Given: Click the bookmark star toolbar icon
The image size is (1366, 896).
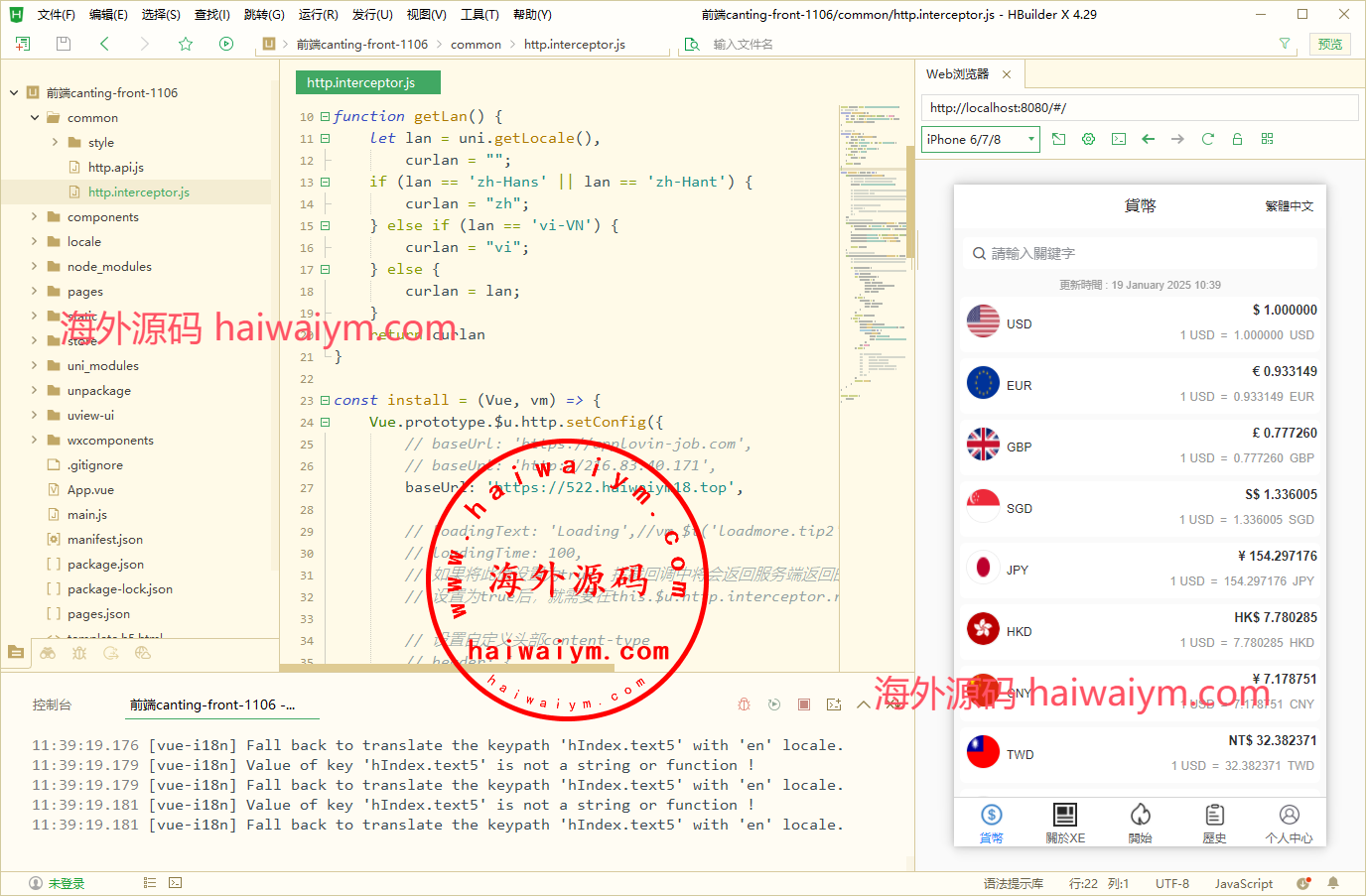Looking at the screenshot, I should point(186,44).
